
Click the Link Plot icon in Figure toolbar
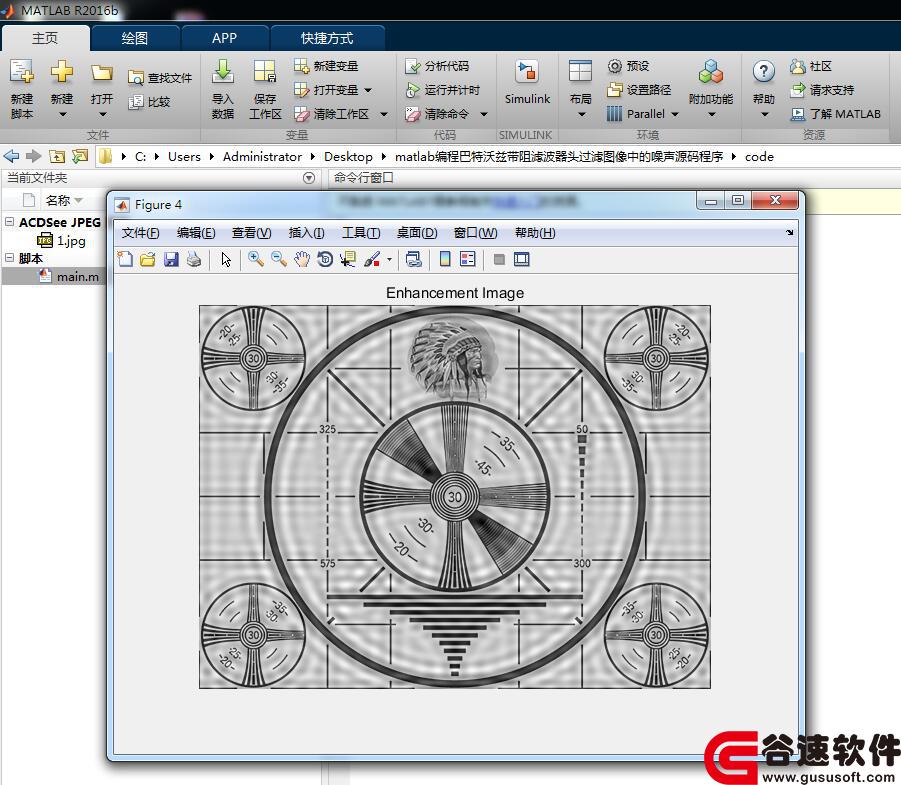(413, 259)
